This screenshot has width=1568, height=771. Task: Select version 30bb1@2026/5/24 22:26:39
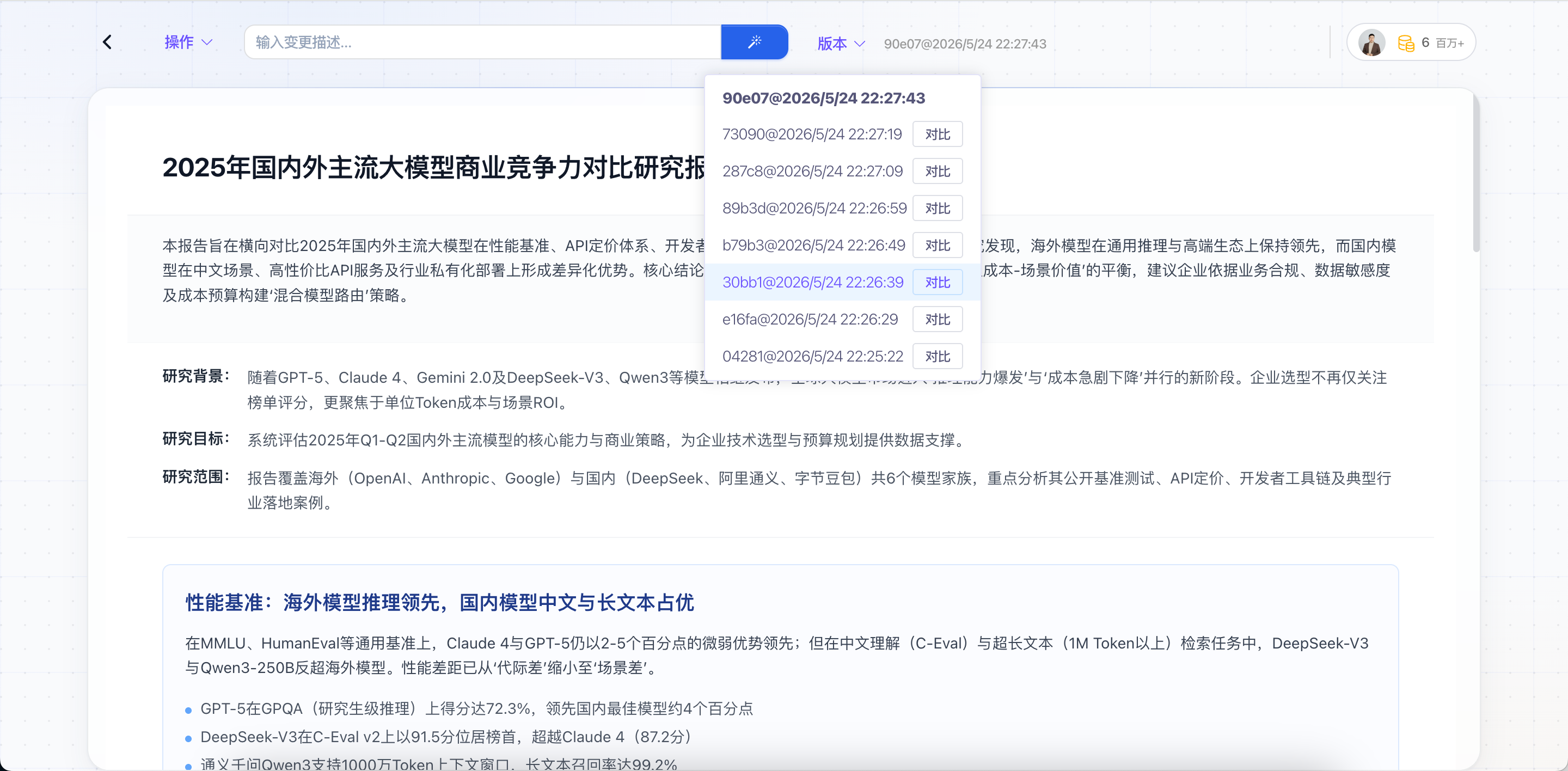[813, 283]
